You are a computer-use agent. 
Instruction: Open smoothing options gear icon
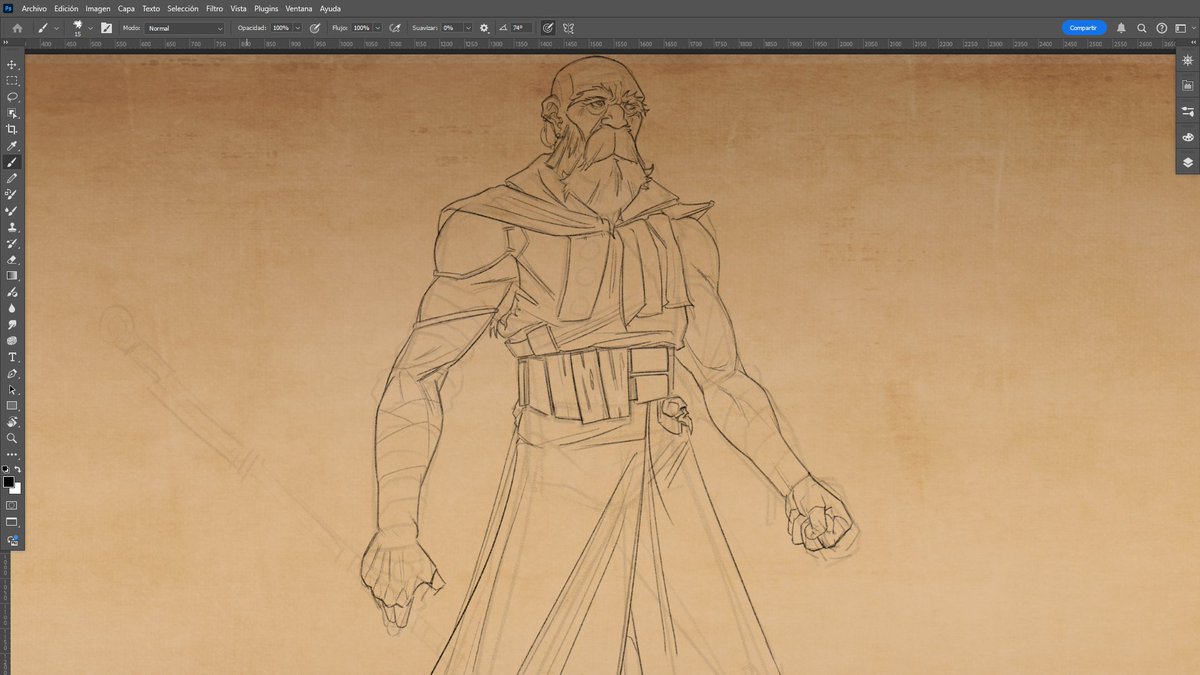(x=484, y=28)
